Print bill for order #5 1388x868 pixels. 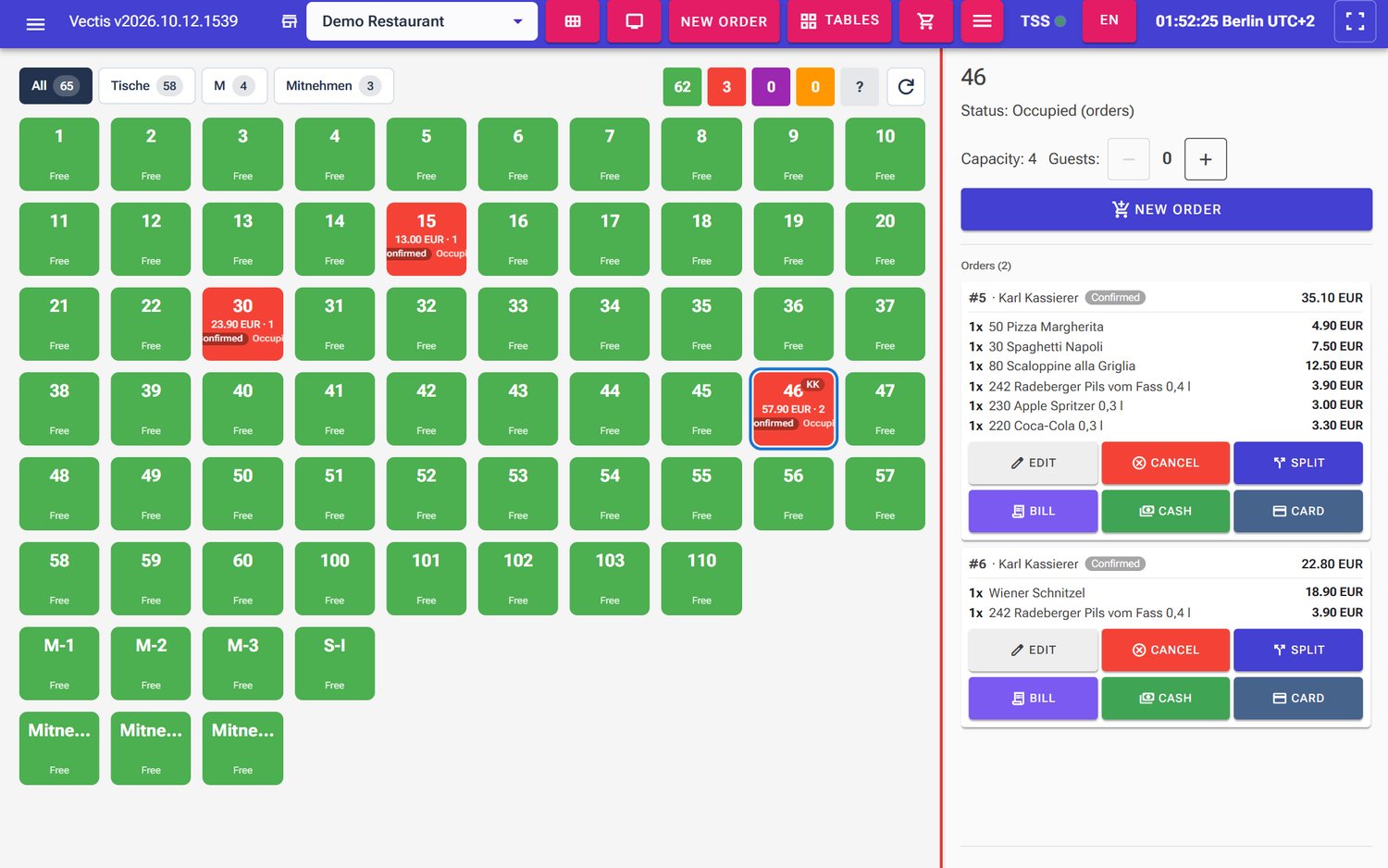pyautogui.click(x=1033, y=511)
